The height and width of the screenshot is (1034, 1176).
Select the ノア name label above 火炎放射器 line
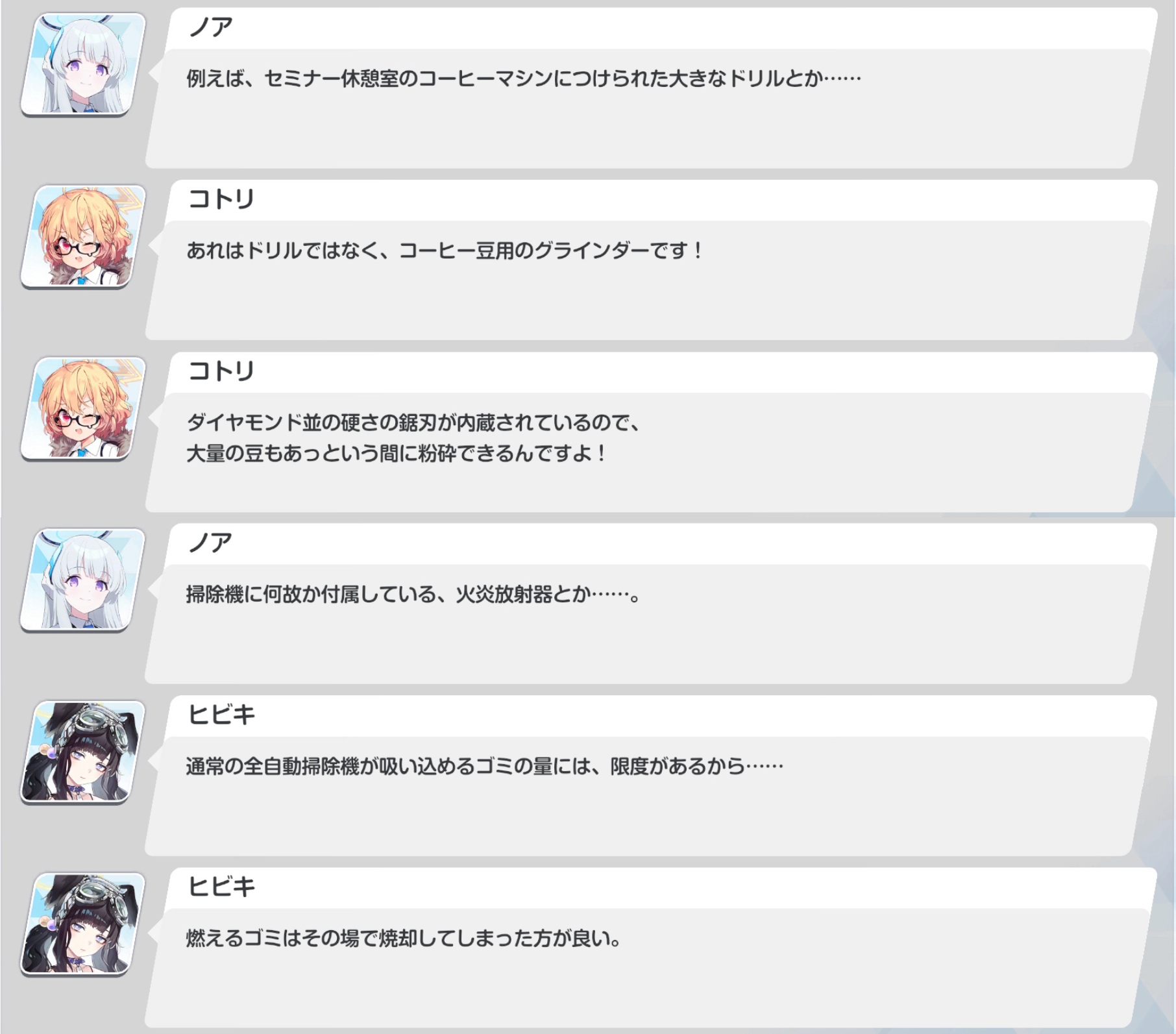pyautogui.click(x=210, y=543)
